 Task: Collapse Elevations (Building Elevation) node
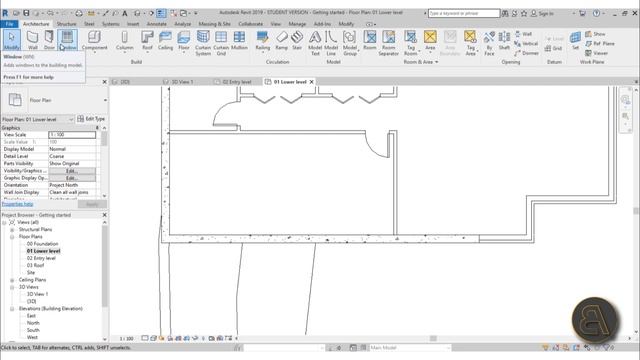click(12, 309)
